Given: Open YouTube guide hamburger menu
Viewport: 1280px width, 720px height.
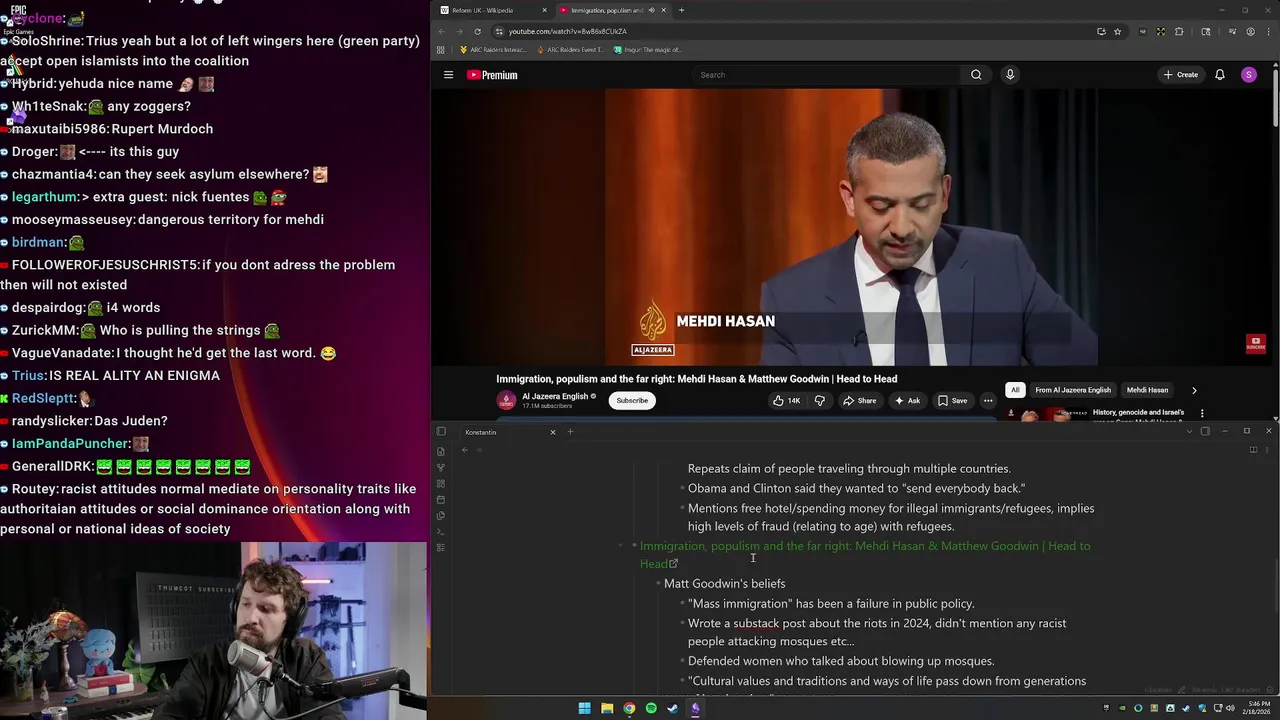Looking at the screenshot, I should [x=448, y=75].
